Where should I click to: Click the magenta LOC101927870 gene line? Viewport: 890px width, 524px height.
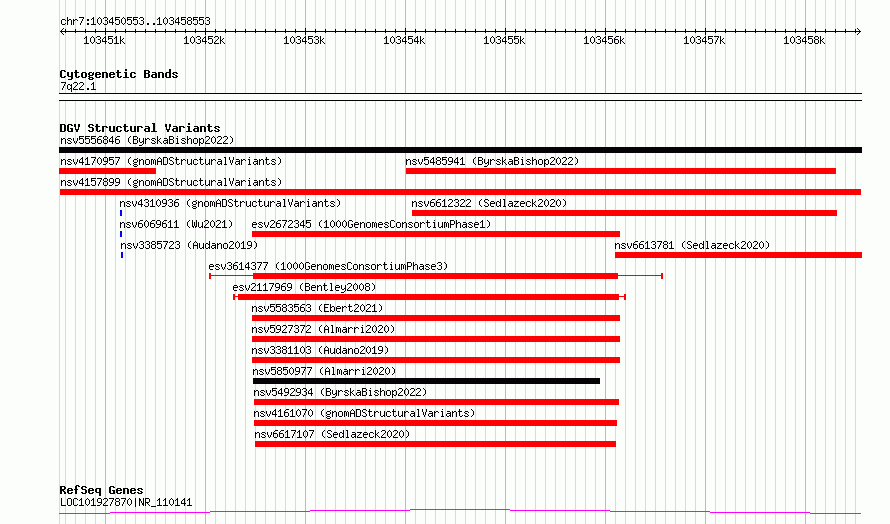pyautogui.click(x=460, y=512)
